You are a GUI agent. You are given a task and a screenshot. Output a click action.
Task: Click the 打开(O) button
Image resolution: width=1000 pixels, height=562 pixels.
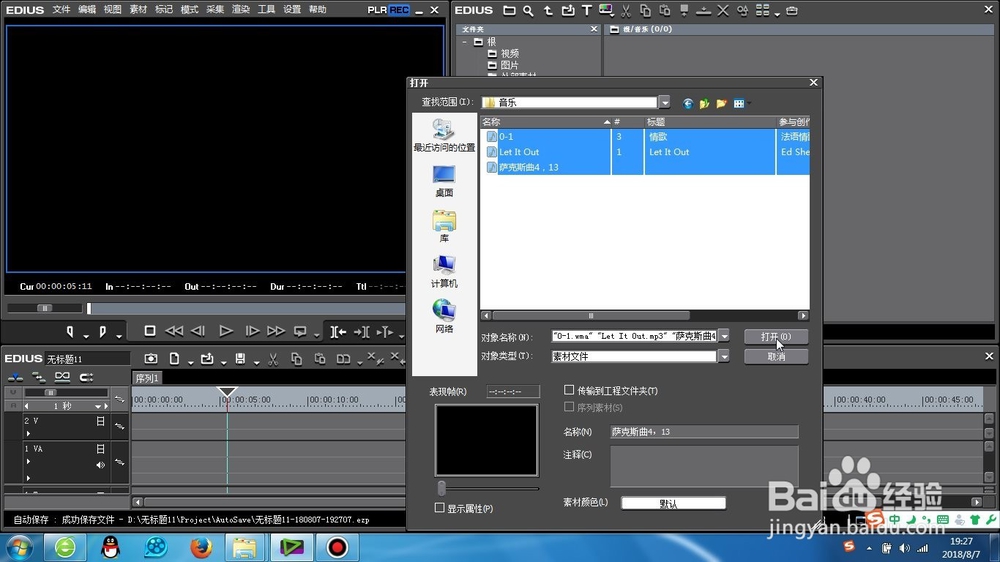pyautogui.click(x=776, y=336)
